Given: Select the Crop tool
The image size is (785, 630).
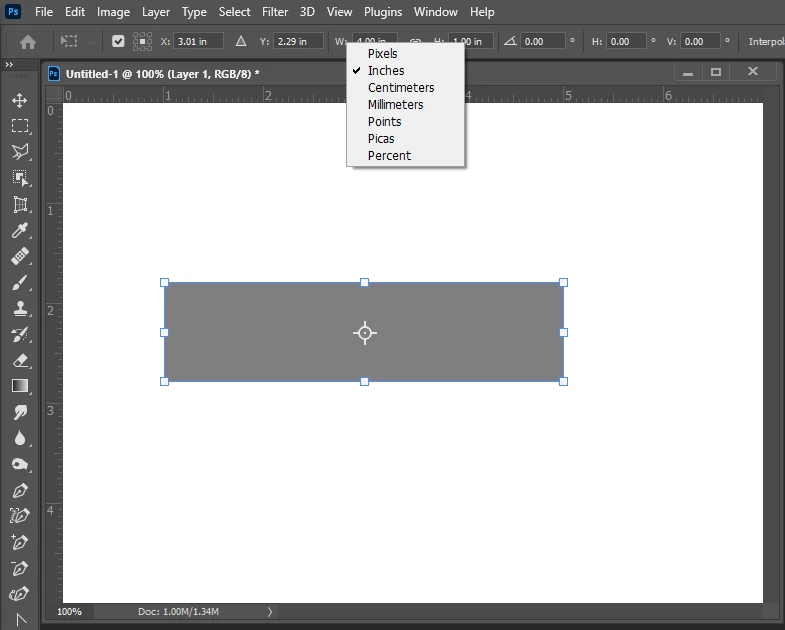Looking at the screenshot, I should 20,204.
